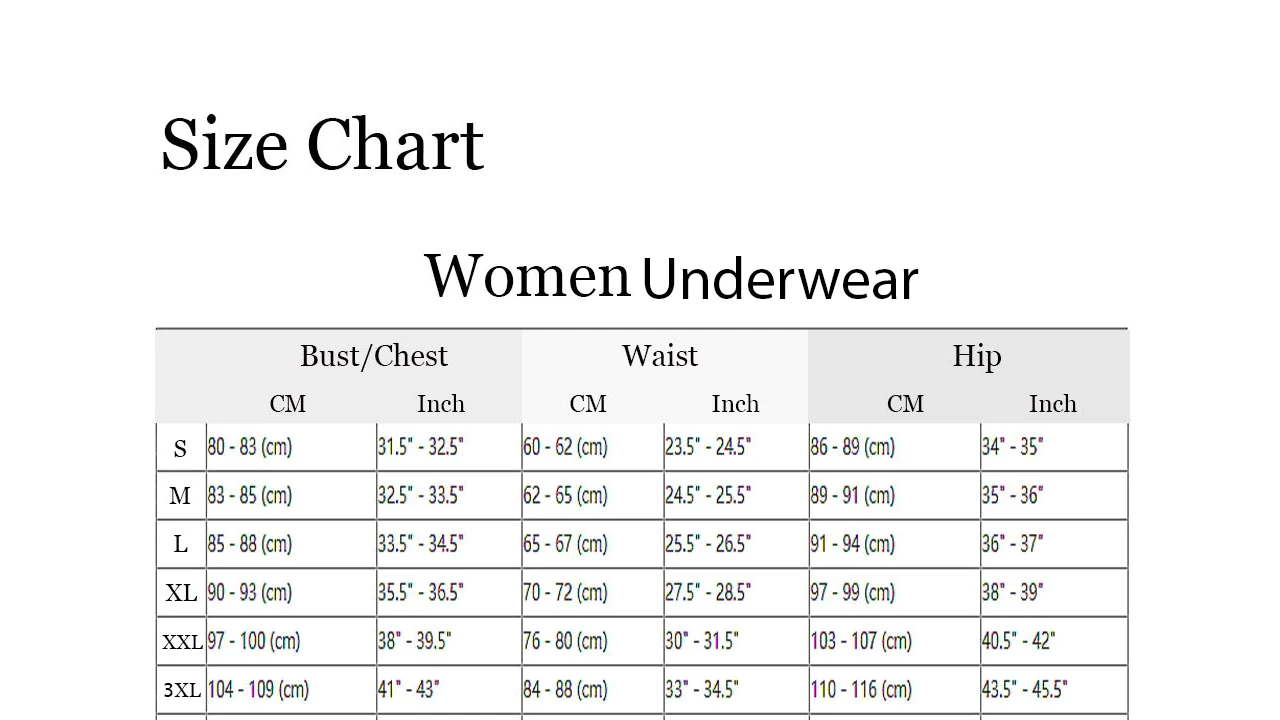Select the M size row label
Screen dimensions: 1280x720
(x=180, y=496)
